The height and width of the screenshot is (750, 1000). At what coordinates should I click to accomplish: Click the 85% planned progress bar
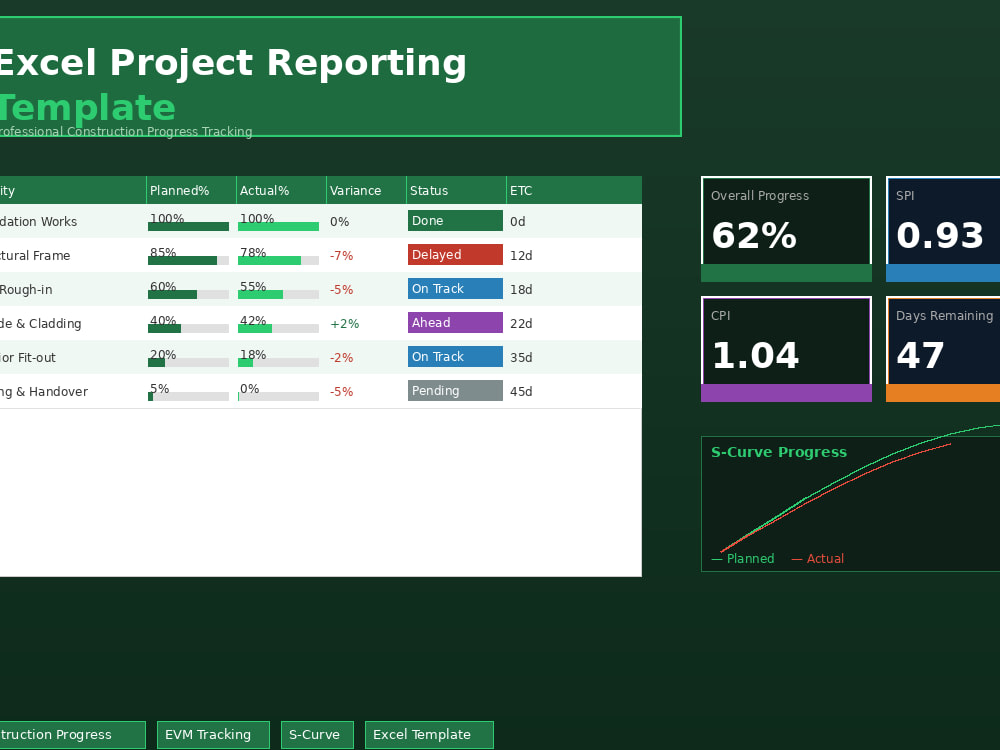188,260
